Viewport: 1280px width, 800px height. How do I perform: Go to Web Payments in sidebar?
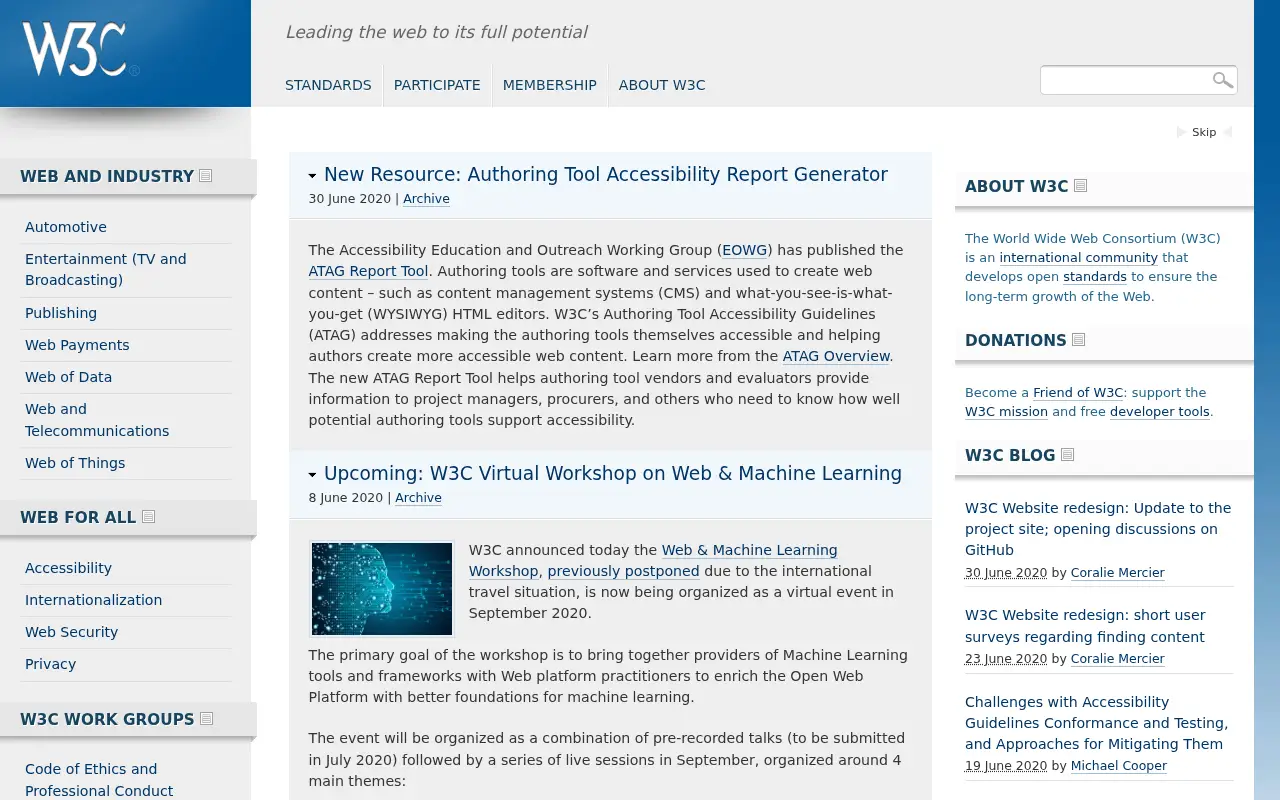tap(77, 345)
